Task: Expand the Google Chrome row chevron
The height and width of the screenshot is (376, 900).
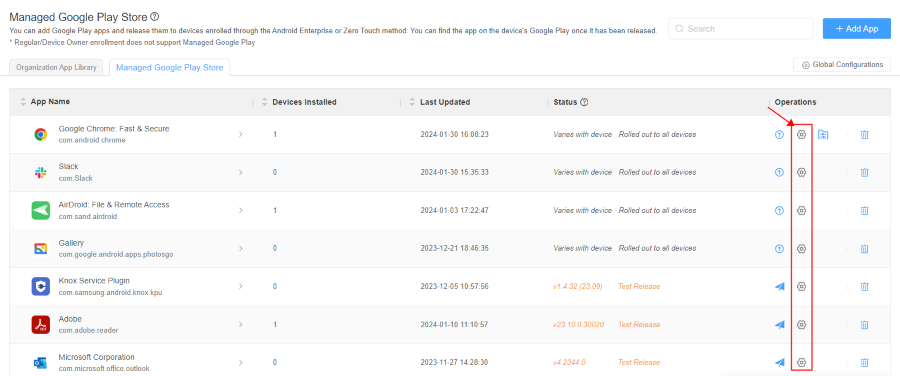Action: (x=240, y=134)
